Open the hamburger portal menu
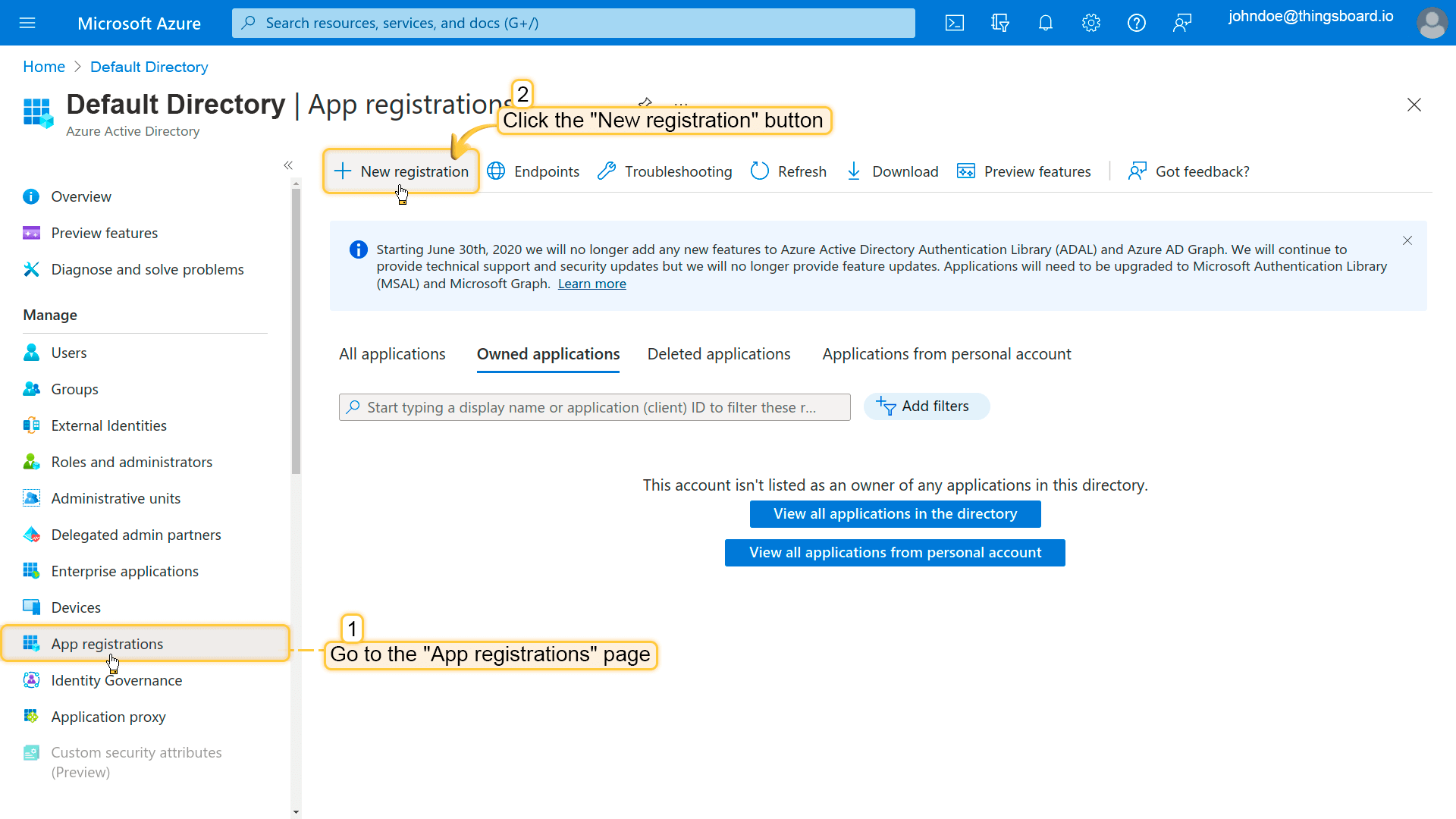1456x819 pixels. coord(27,23)
